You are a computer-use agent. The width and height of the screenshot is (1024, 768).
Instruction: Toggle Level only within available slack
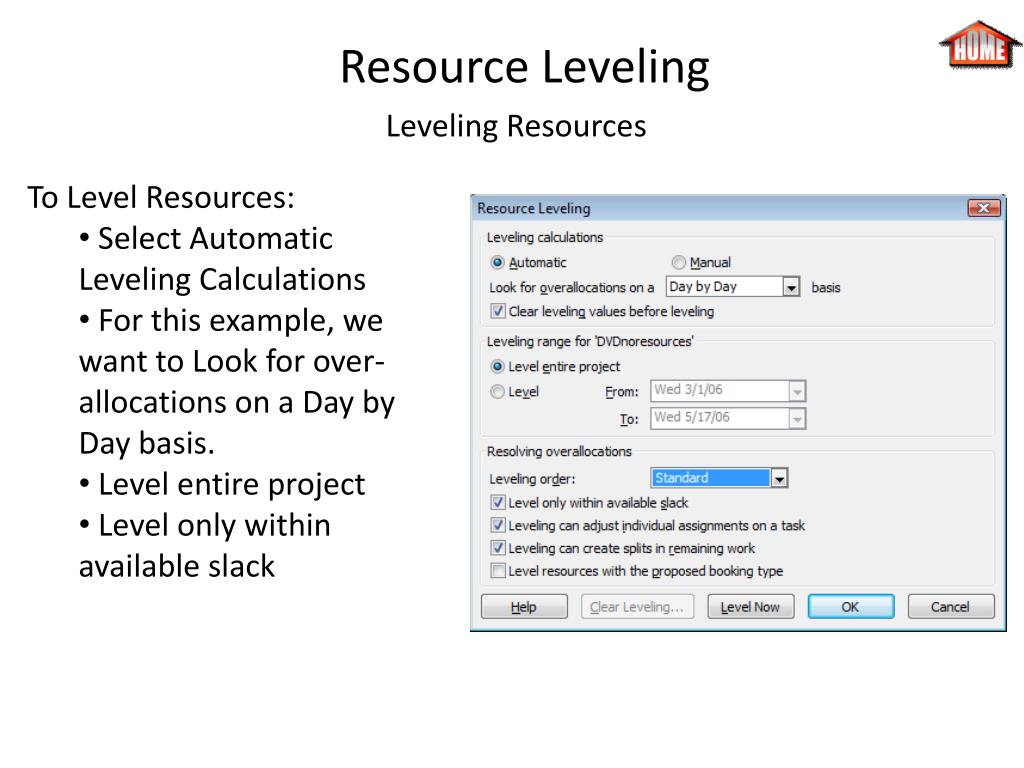click(498, 502)
